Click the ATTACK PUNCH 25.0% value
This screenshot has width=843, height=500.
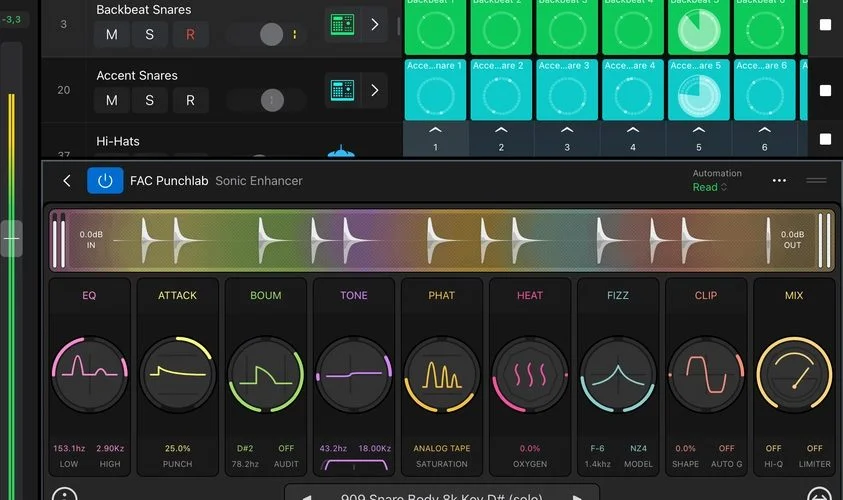pyautogui.click(x=177, y=448)
